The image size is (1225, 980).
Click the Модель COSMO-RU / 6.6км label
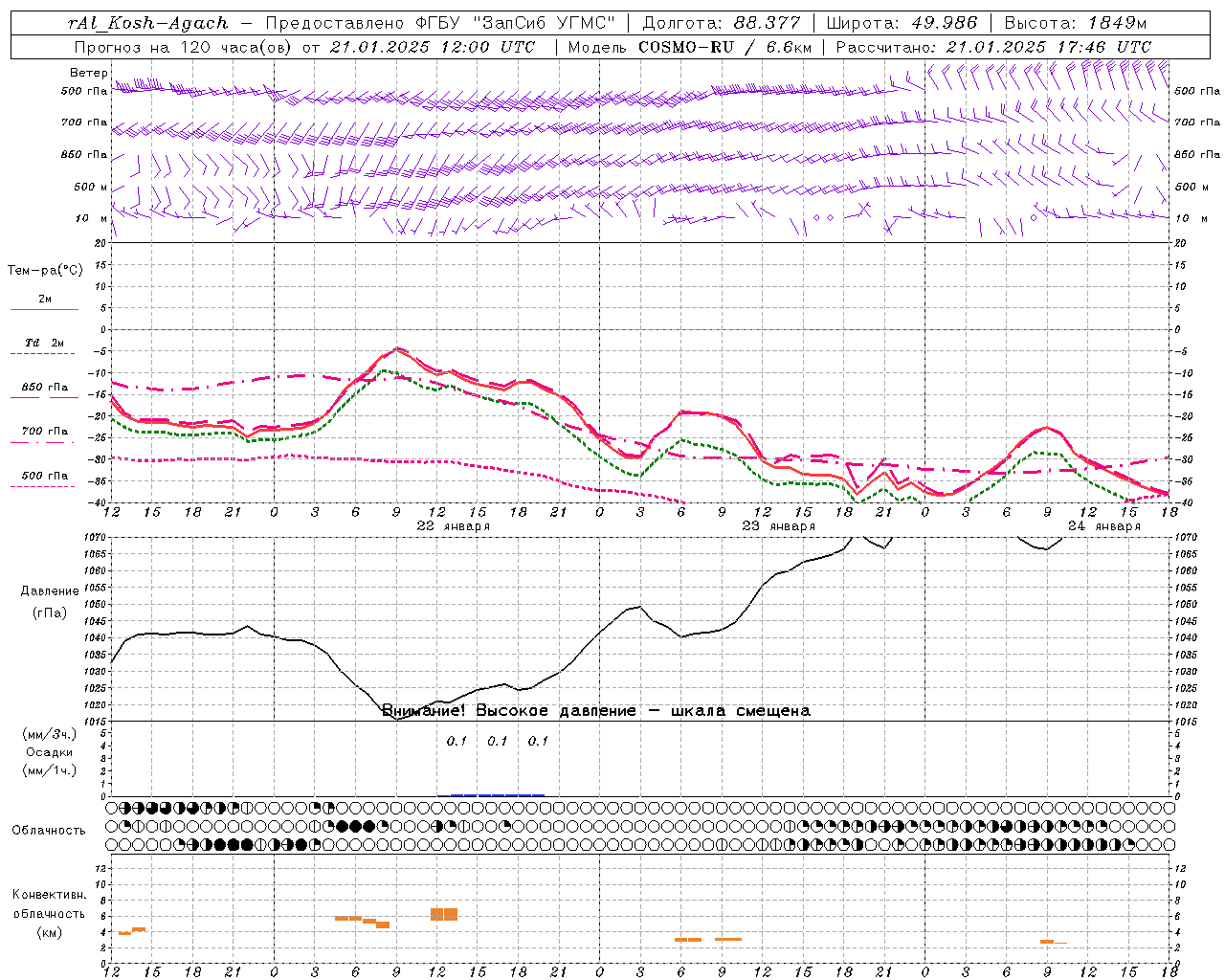tap(689, 47)
